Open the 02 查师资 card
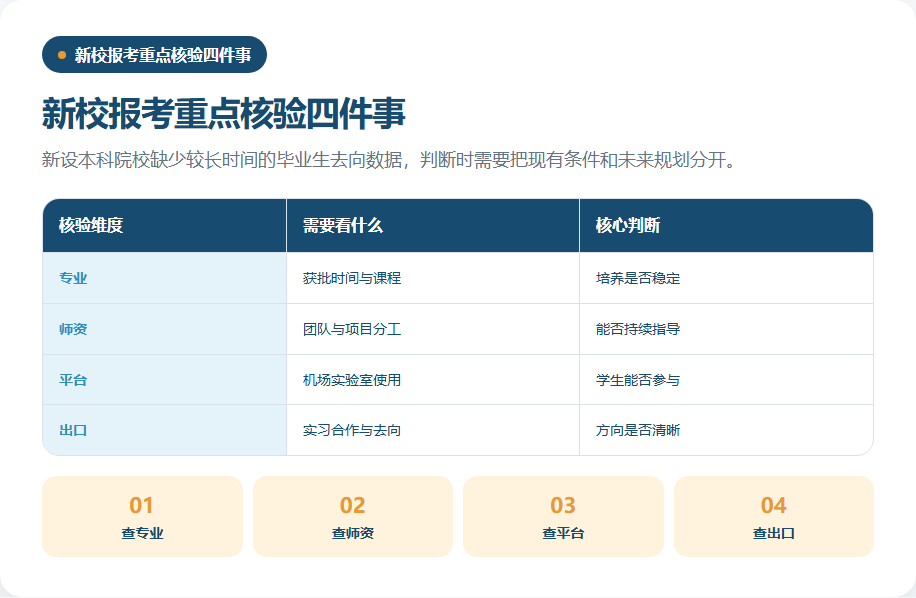 (x=353, y=516)
